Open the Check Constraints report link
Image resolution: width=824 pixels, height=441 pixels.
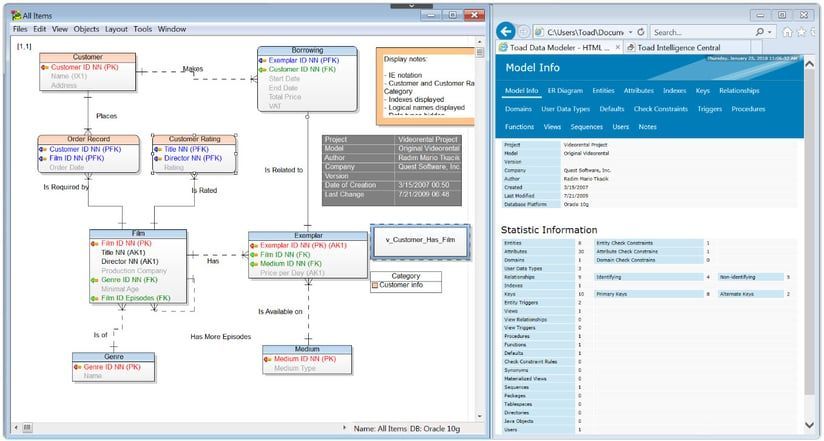click(661, 109)
